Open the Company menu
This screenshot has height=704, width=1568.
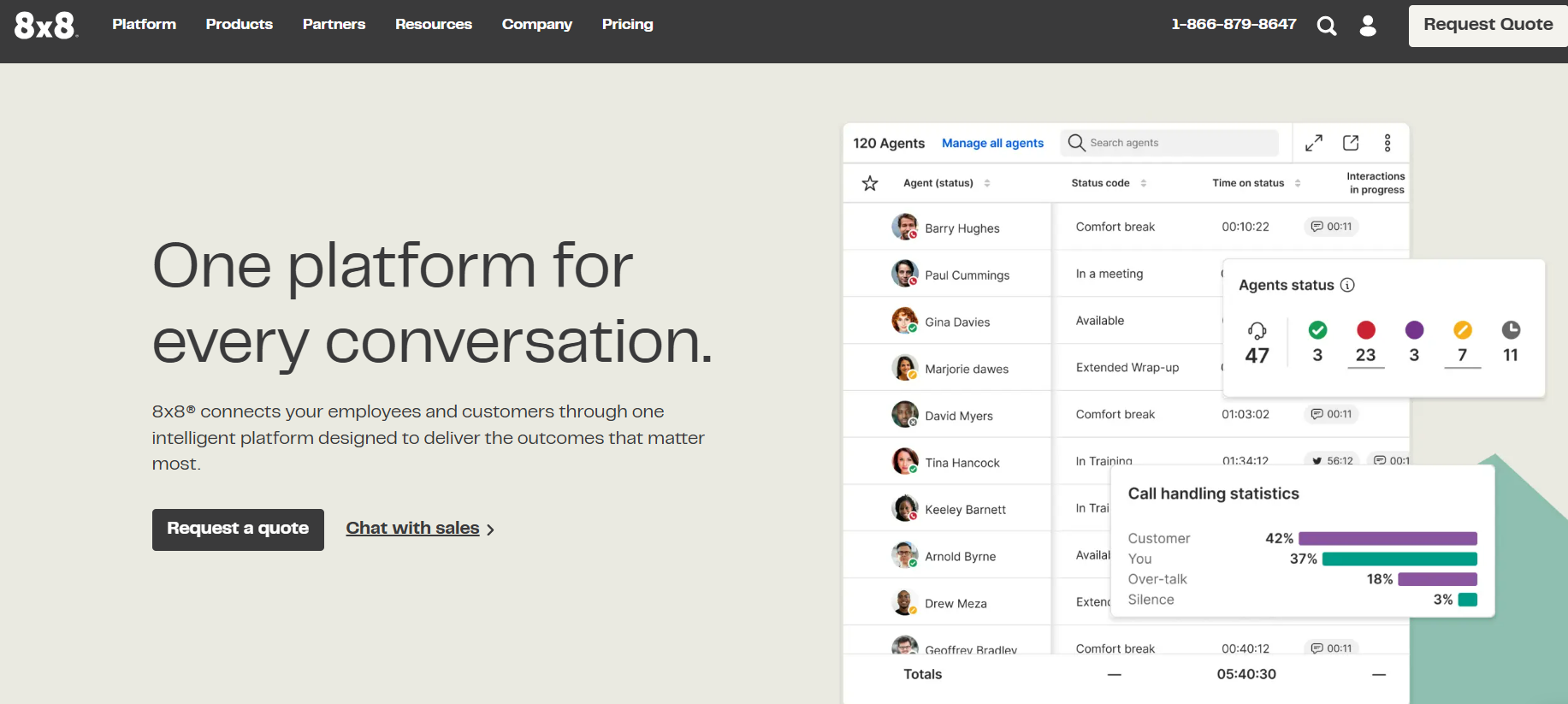(x=537, y=24)
